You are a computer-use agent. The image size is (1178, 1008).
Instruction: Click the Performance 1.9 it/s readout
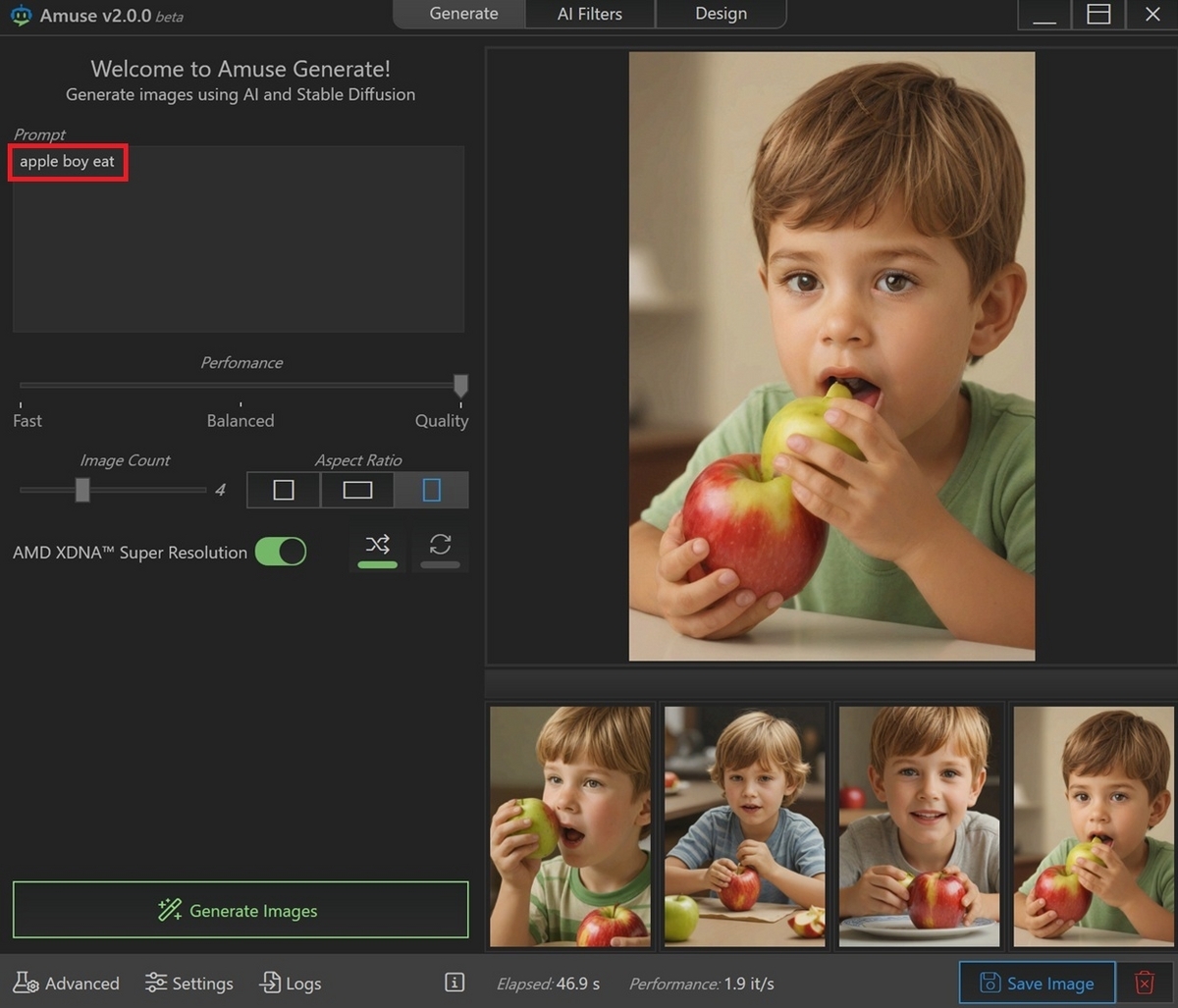click(701, 982)
